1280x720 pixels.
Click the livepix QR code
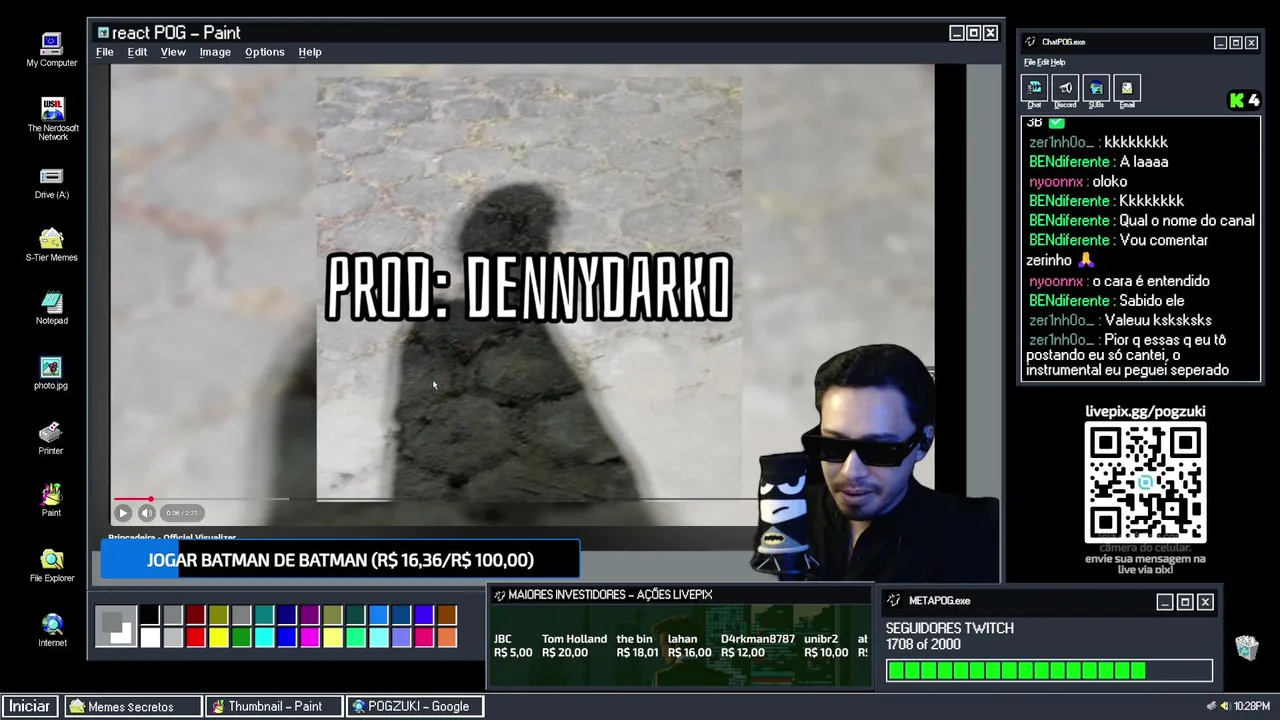1145,482
